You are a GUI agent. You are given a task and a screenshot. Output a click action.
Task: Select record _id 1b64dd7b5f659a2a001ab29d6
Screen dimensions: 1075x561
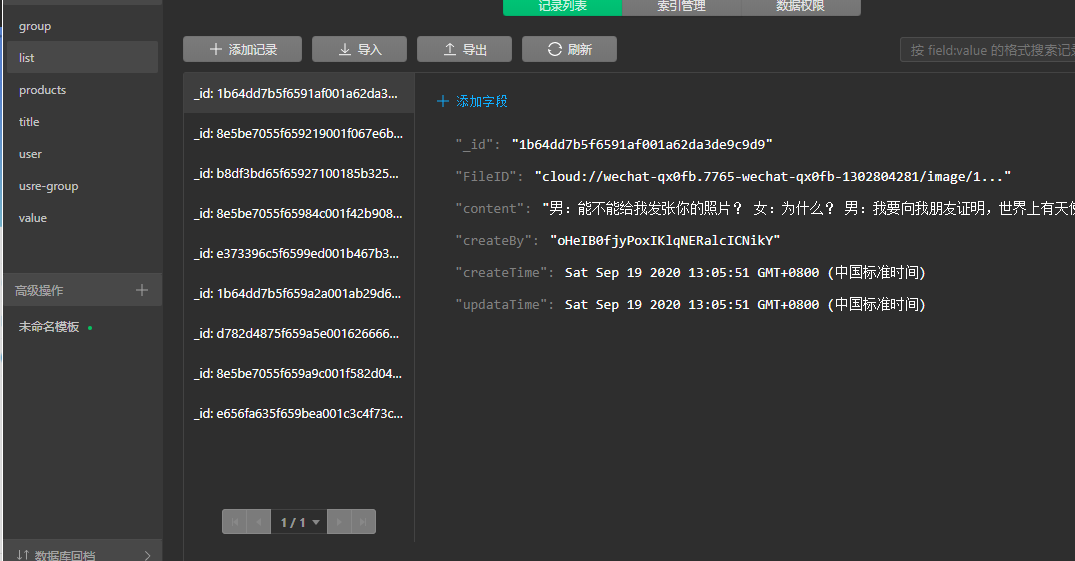tap(298, 294)
